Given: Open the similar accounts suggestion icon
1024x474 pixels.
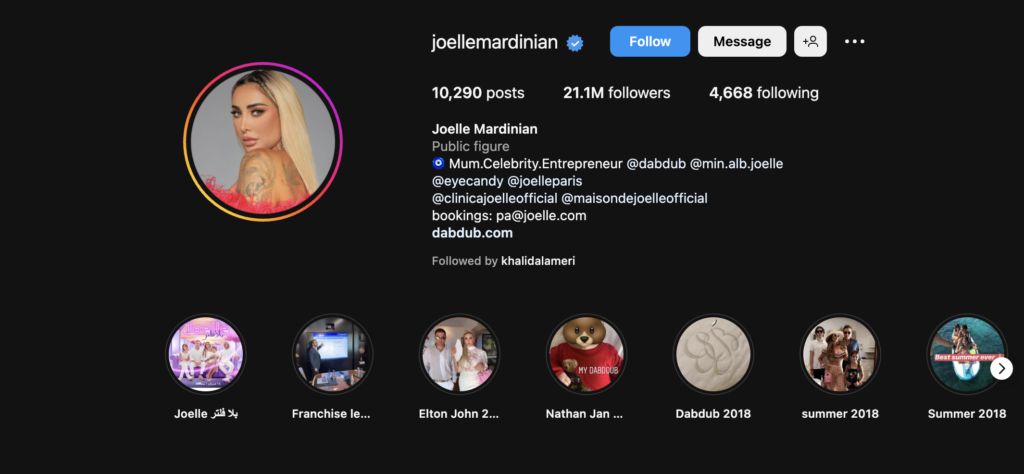Looking at the screenshot, I should (x=810, y=42).
